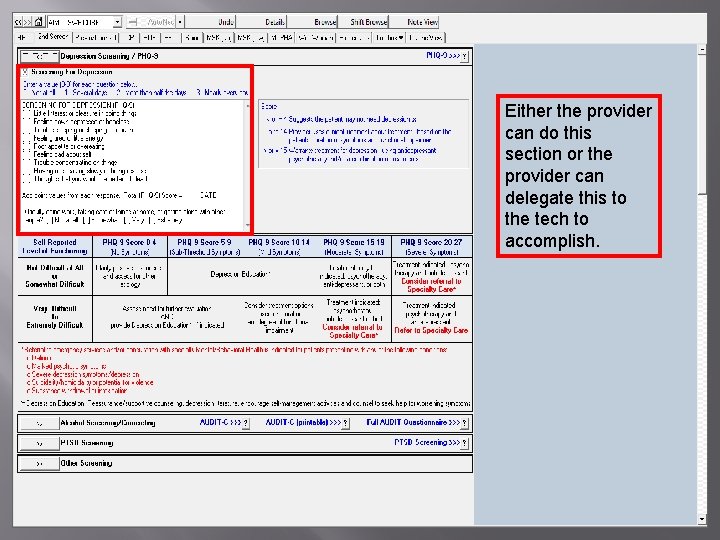This screenshot has height=540, width=720.
Task: Click the 'PHQ 9 Score 0-4' column header
Action: click(129, 247)
